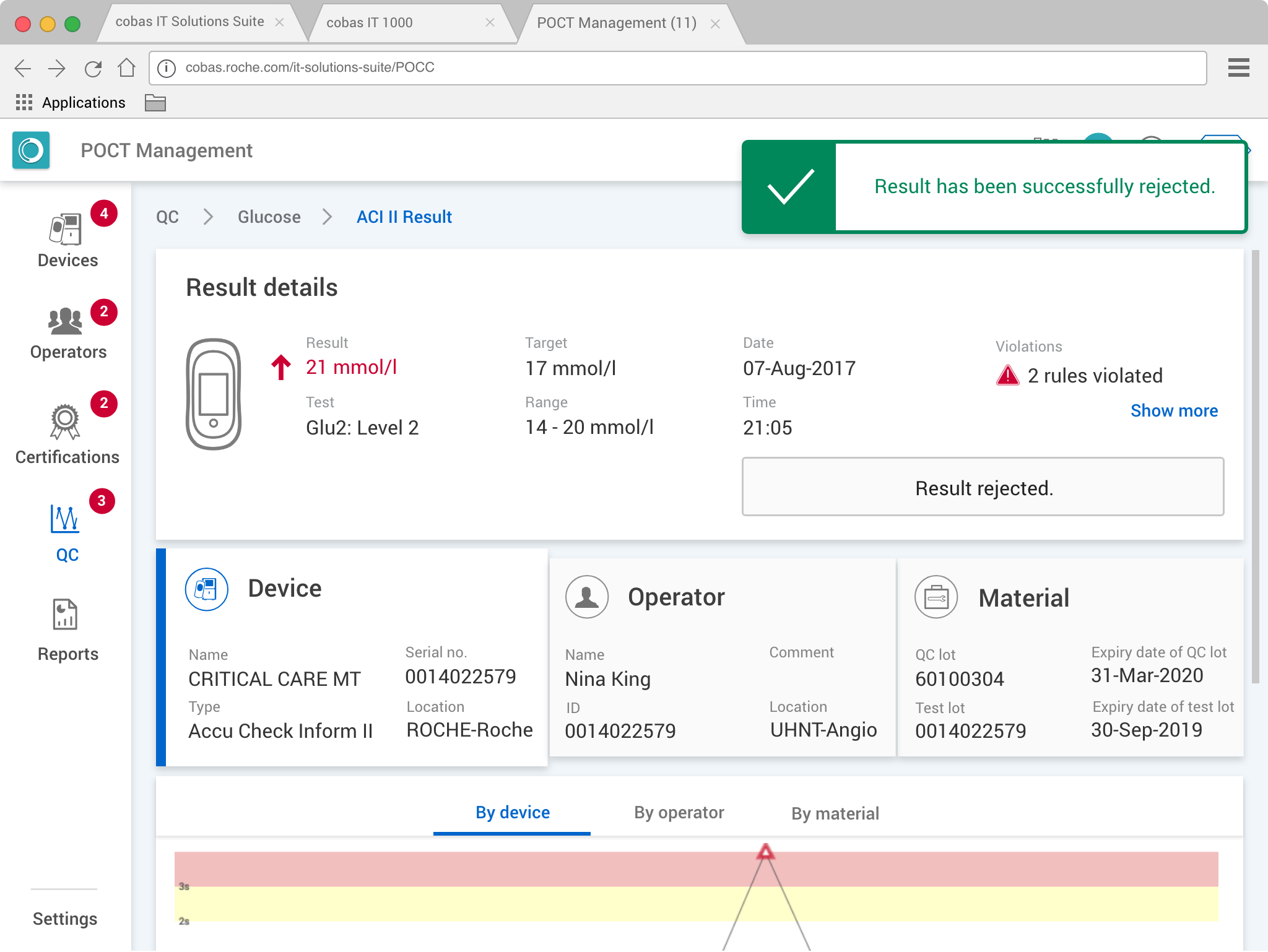Switch to the cobas IT 1000 tab

(x=370, y=23)
